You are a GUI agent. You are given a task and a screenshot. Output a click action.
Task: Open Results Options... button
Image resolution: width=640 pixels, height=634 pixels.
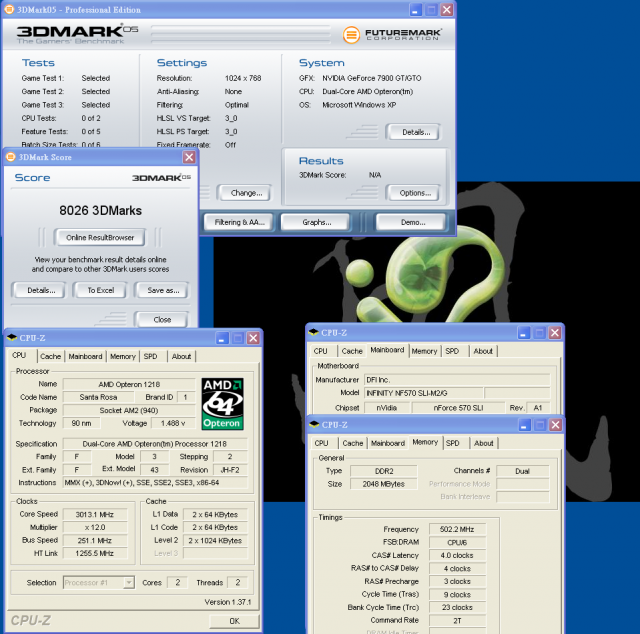coord(415,193)
